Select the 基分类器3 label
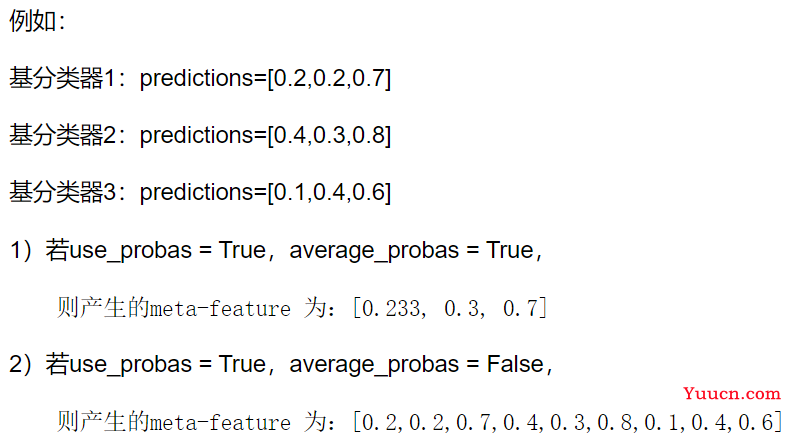 (x=62, y=193)
